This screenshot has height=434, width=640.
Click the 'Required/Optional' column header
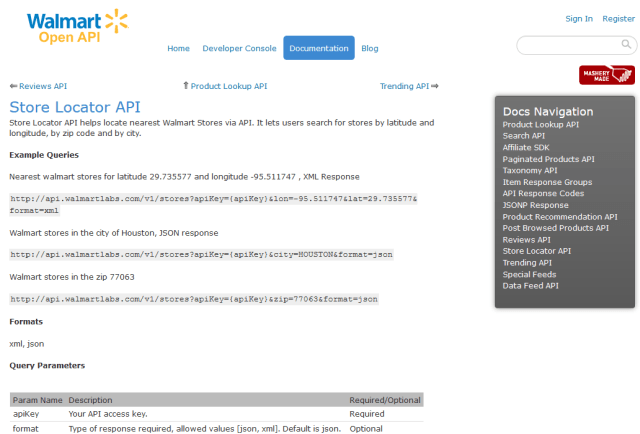coord(385,400)
